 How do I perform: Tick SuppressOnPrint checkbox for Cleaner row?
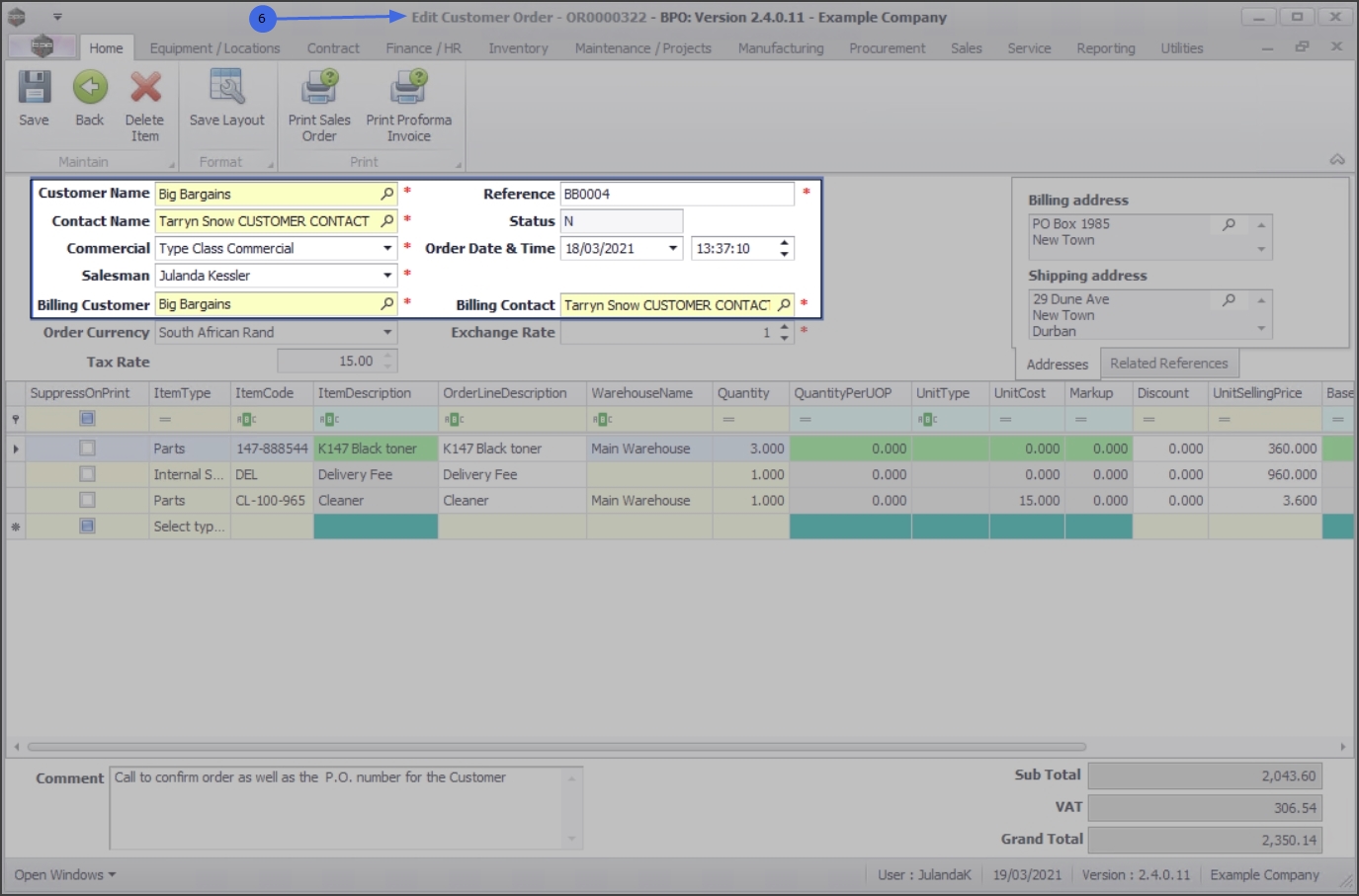click(x=87, y=500)
